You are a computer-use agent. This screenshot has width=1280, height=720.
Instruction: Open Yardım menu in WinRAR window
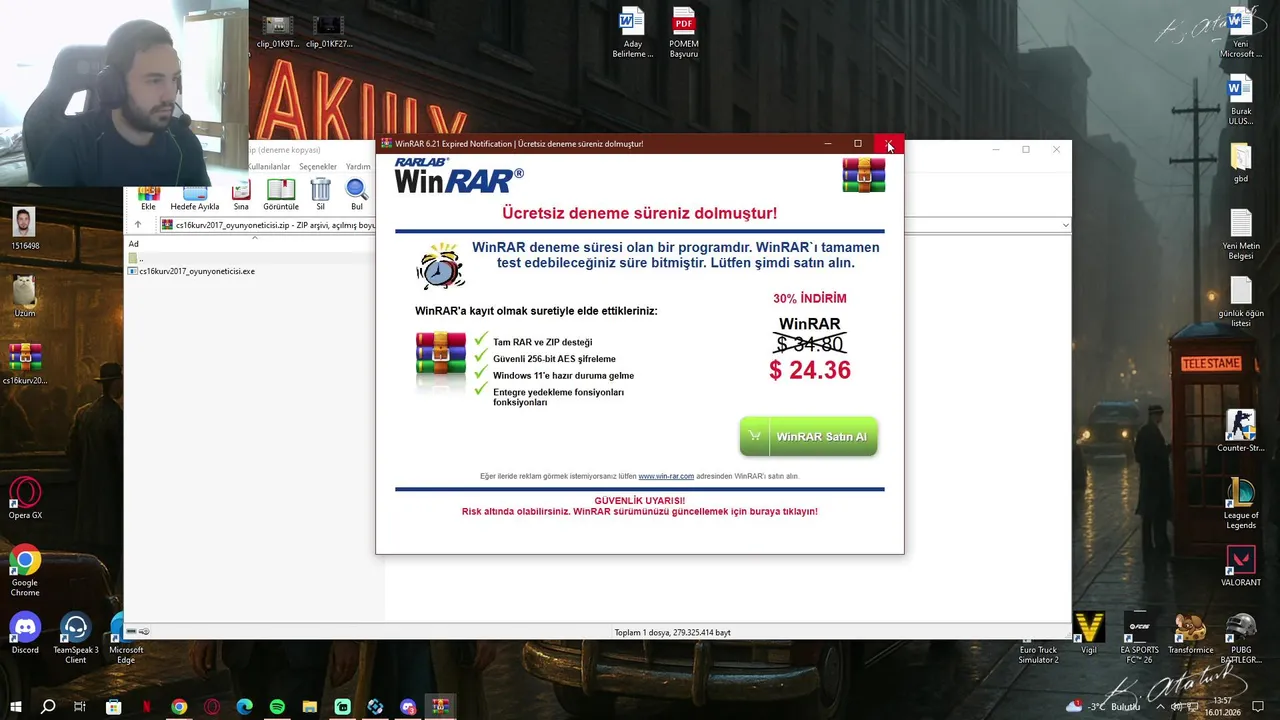[x=358, y=167]
